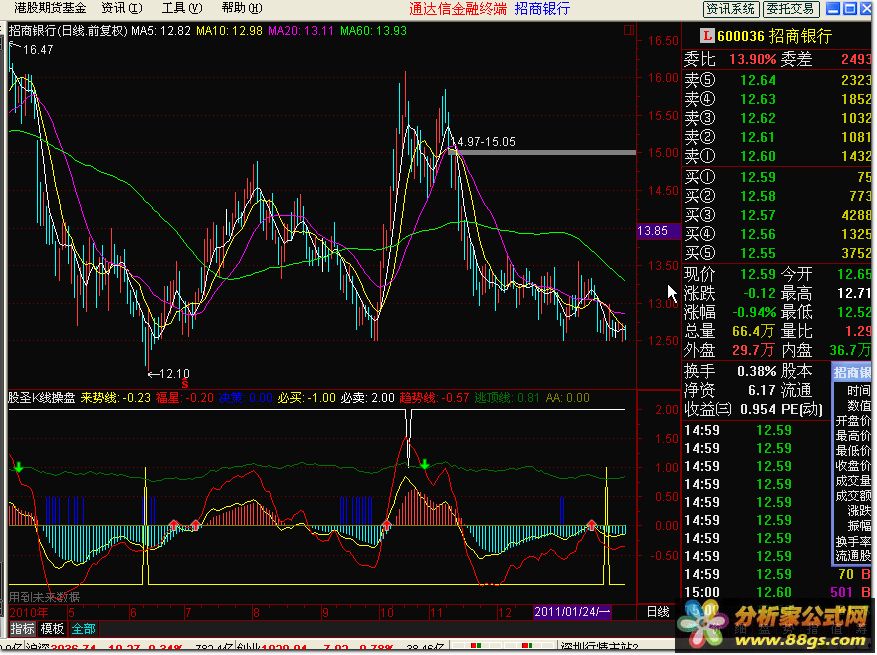Click the MA60: 13.93 legend label
This screenshot has width=877, height=655.
373,31
